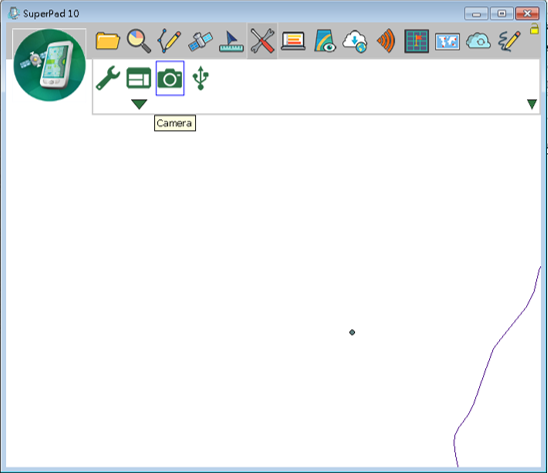Toggle the yellow toolbar lock icon

tap(534, 28)
